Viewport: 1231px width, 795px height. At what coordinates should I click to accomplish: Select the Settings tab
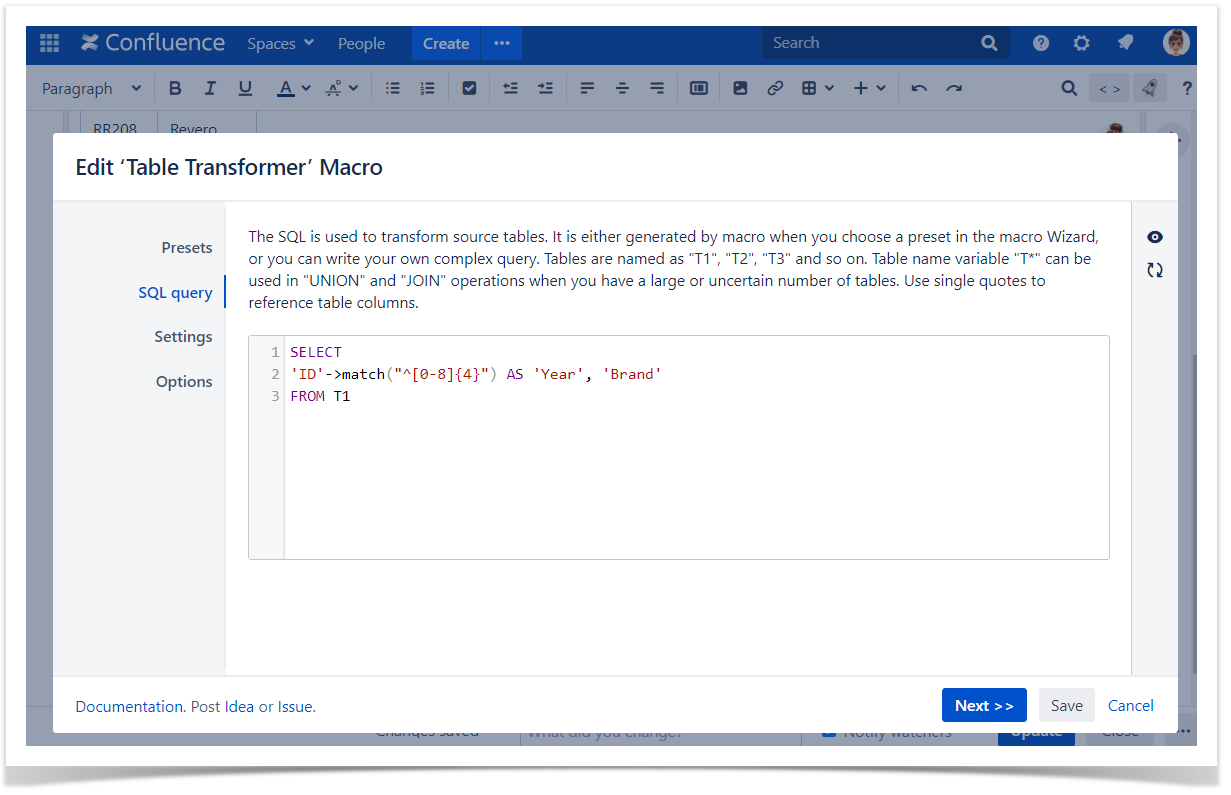183,337
